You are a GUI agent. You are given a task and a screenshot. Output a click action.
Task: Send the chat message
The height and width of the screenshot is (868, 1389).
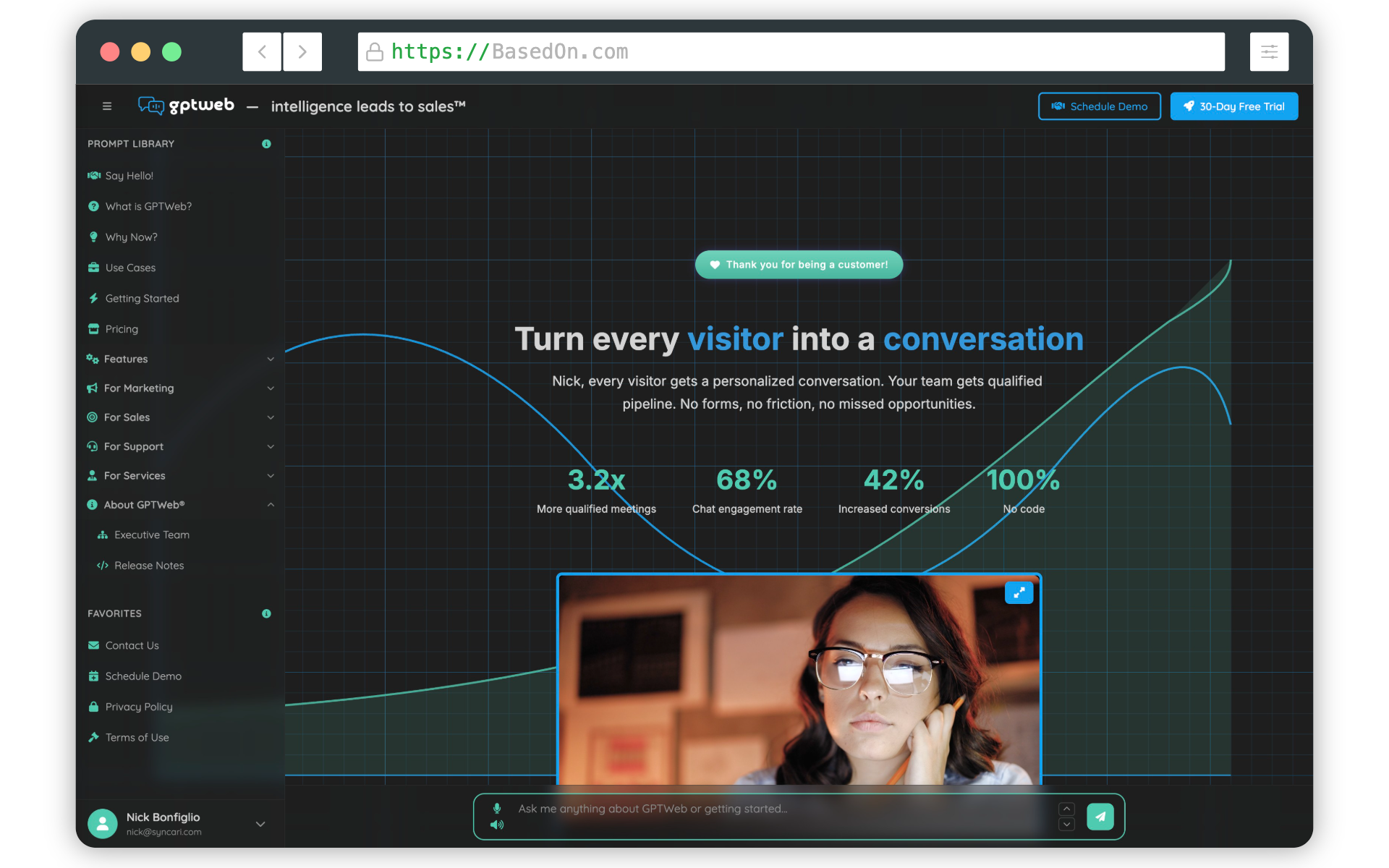[1100, 817]
